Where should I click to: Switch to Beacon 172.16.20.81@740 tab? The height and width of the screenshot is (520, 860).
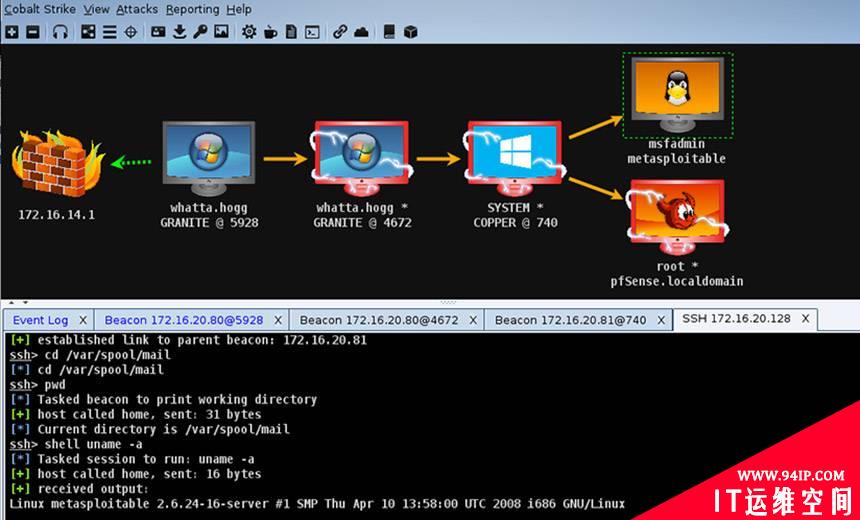(570, 320)
